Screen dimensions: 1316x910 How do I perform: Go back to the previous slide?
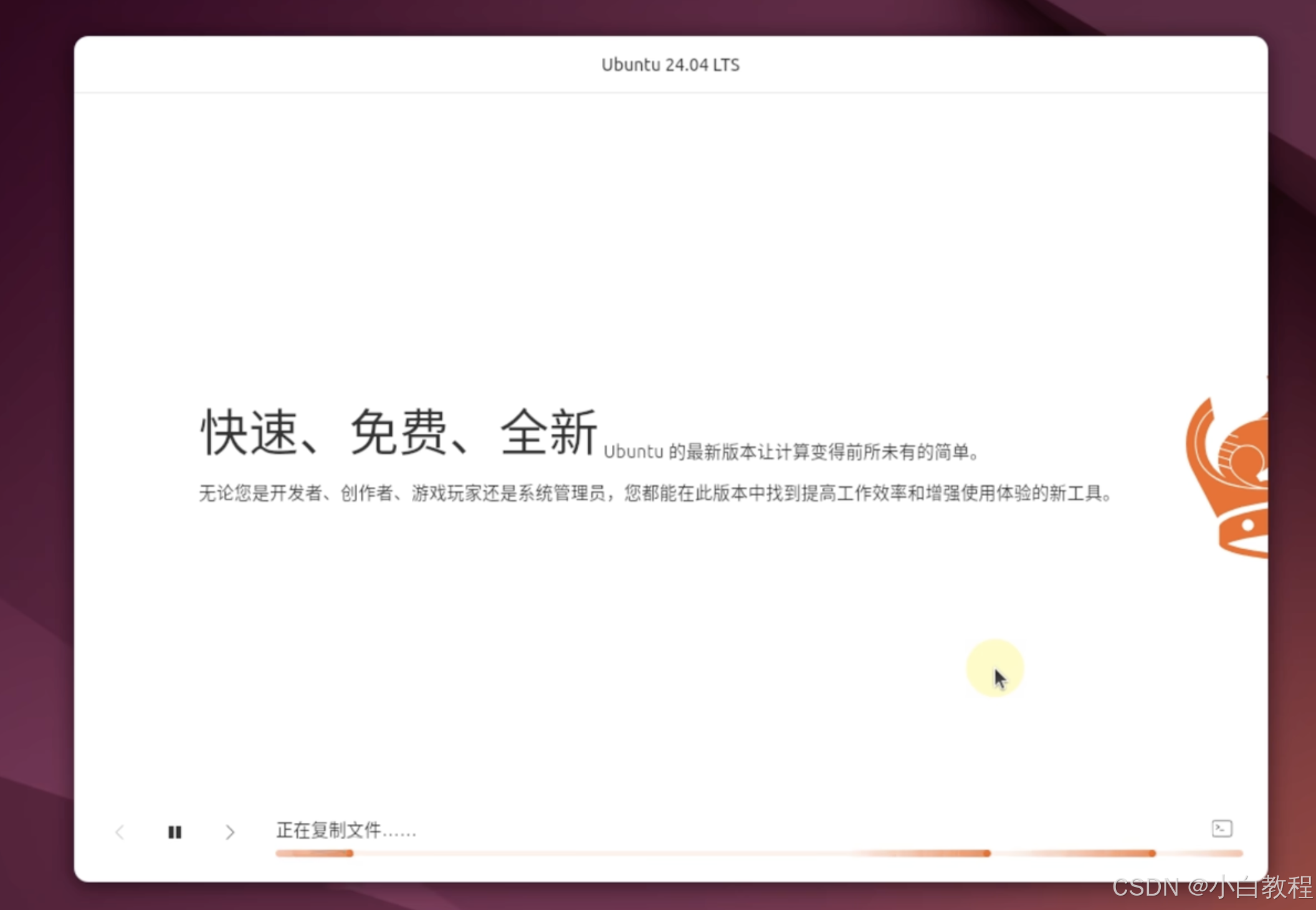point(120,832)
